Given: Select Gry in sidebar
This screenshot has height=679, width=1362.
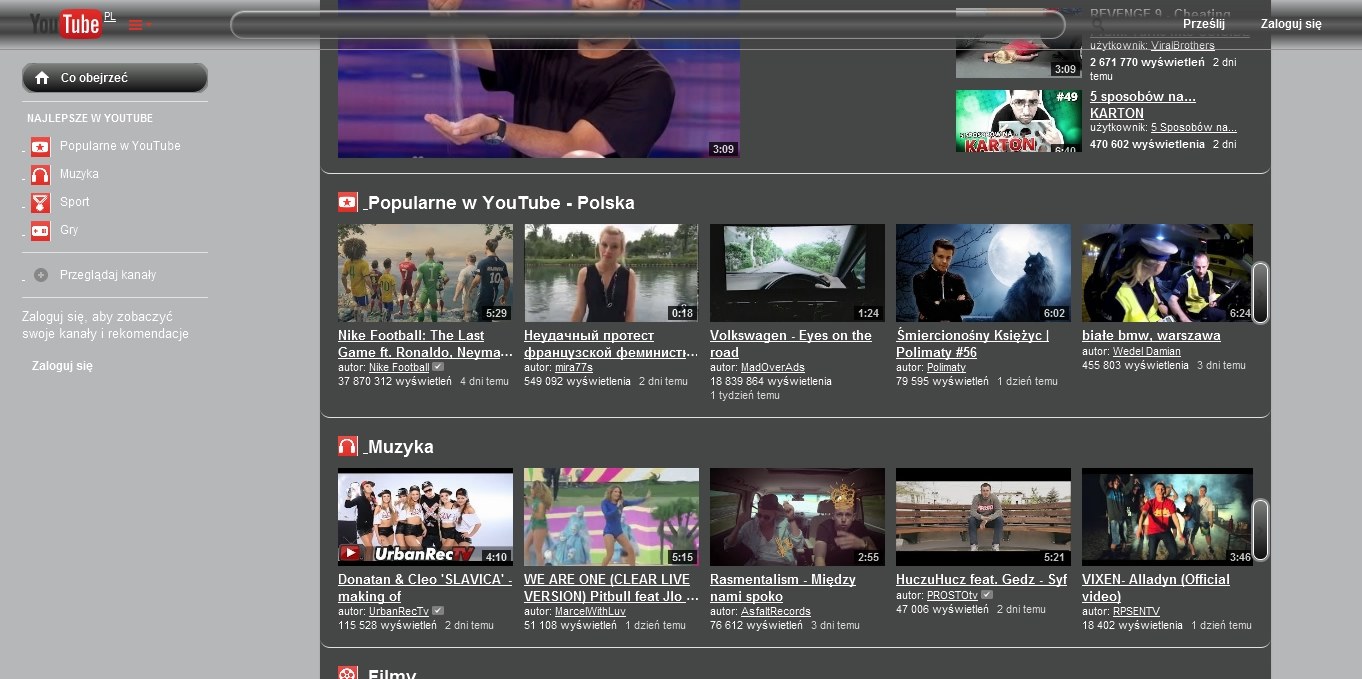Looking at the screenshot, I should pos(69,230).
